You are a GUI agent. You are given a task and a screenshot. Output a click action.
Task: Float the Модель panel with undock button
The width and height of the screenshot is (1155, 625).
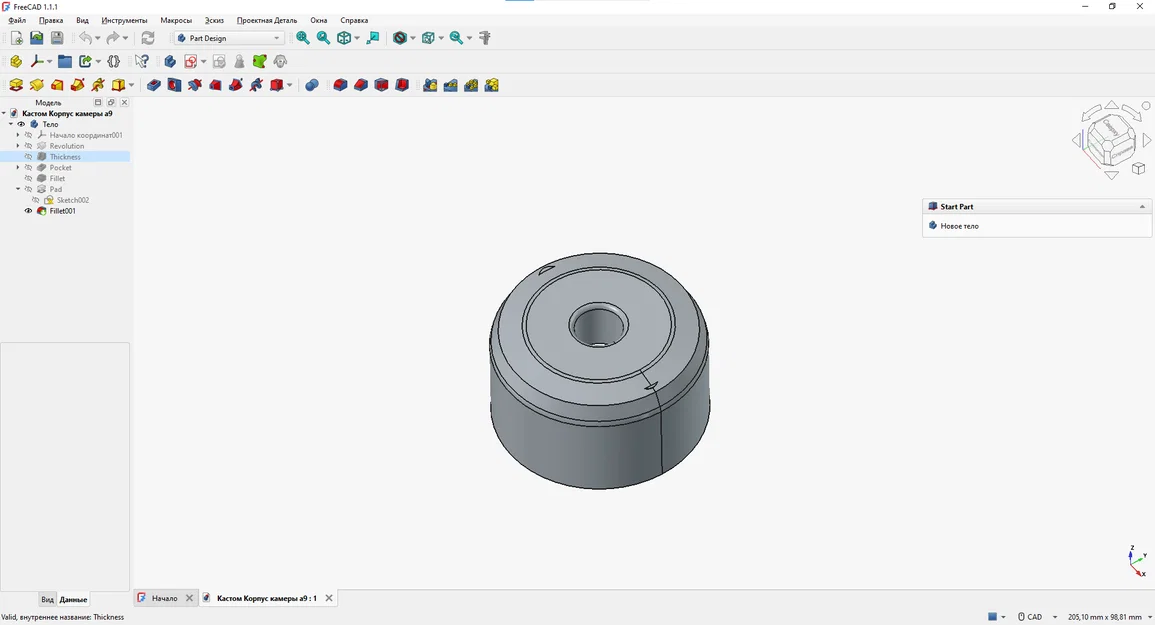(111, 102)
